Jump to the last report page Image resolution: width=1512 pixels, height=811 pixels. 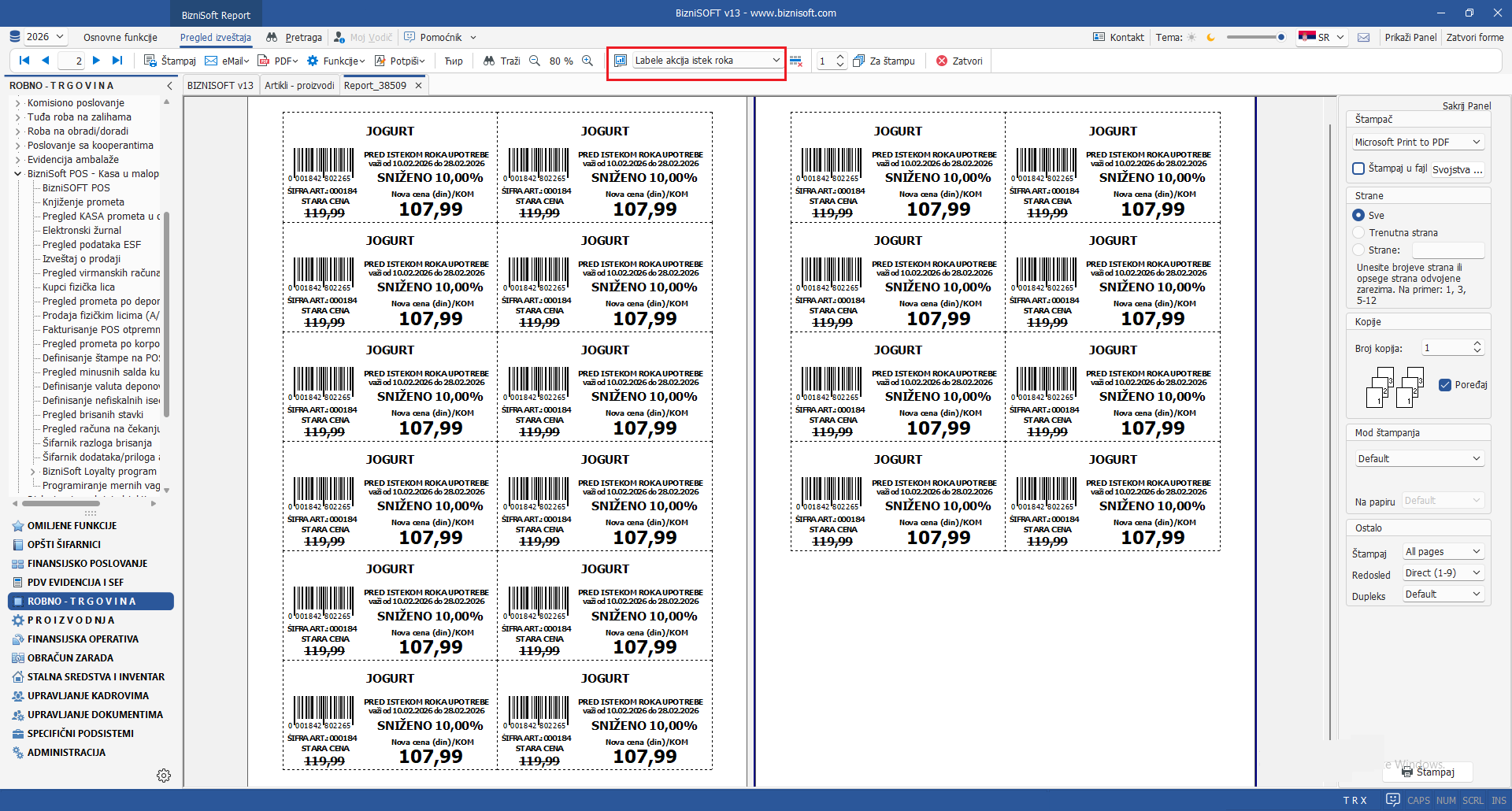pos(117,61)
